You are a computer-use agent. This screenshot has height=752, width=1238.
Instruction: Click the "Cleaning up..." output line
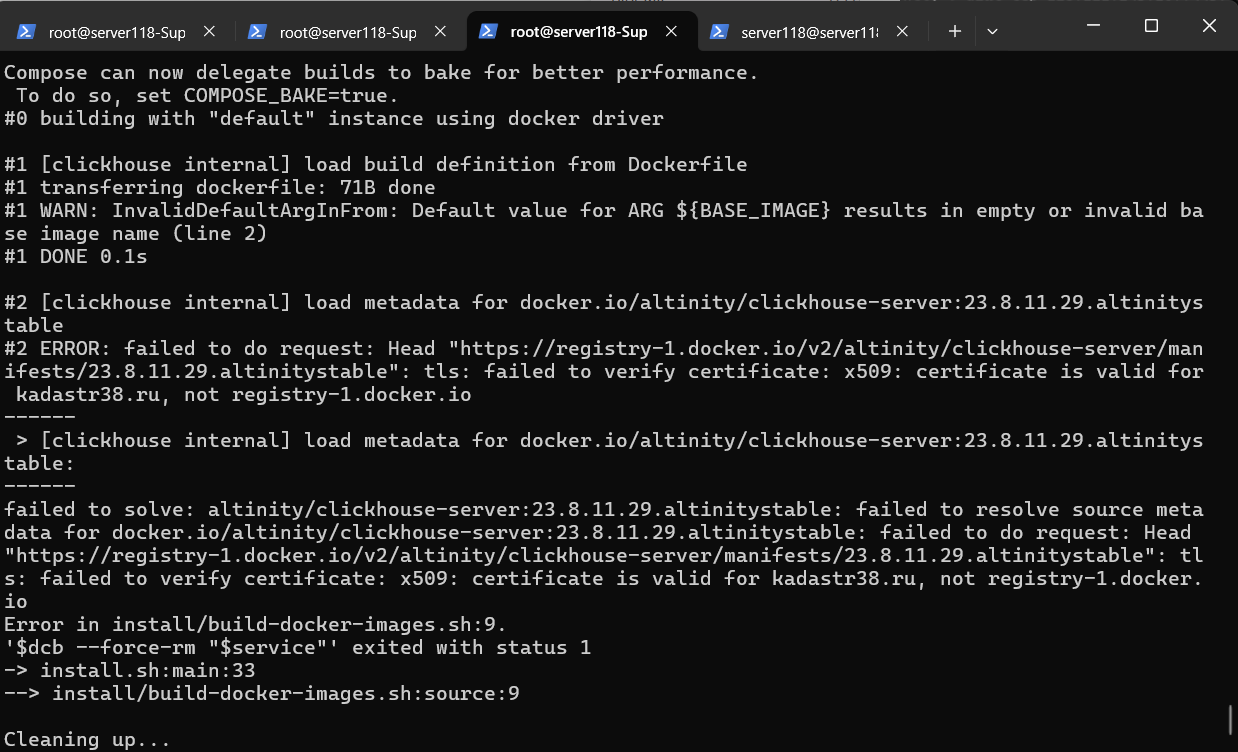point(88,740)
